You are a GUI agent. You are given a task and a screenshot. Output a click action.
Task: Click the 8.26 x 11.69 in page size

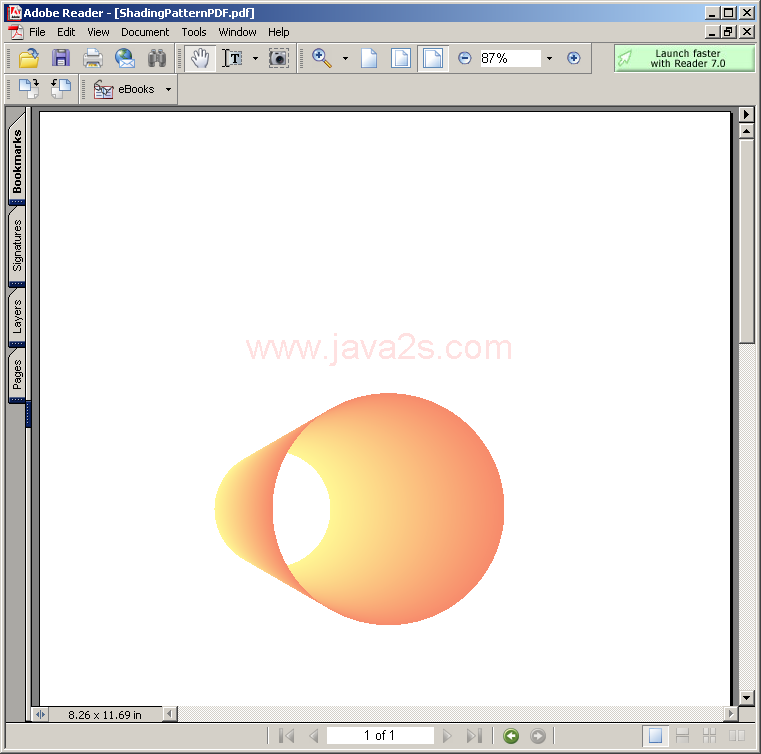click(105, 715)
